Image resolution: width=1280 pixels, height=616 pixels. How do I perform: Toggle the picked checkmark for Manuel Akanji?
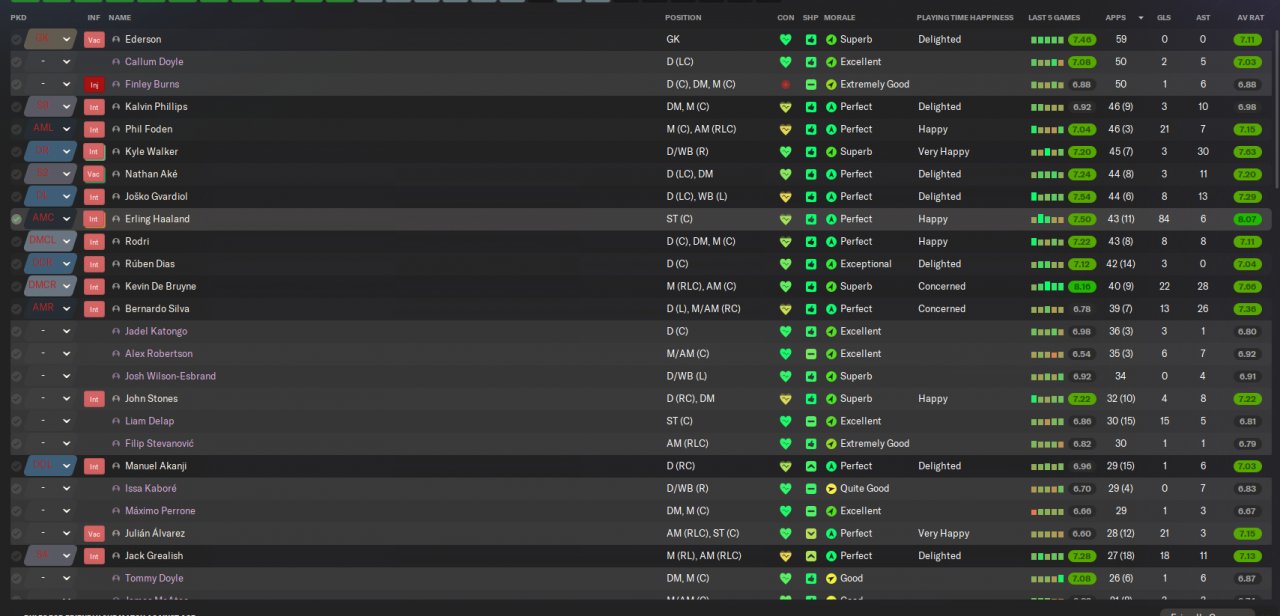(16, 466)
